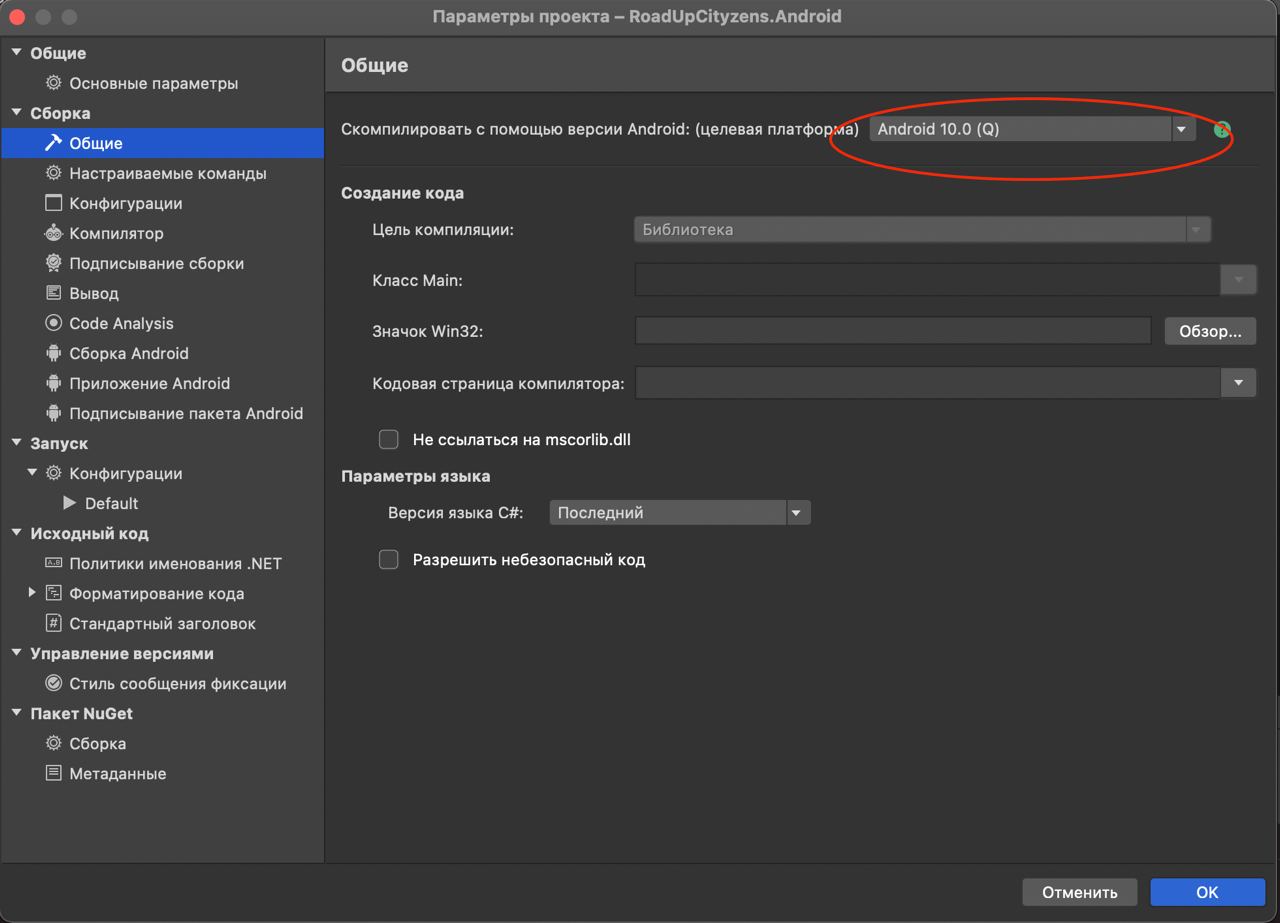Select Подписывание сборки in the sidebar
Image resolution: width=1280 pixels, height=923 pixels.
point(156,263)
